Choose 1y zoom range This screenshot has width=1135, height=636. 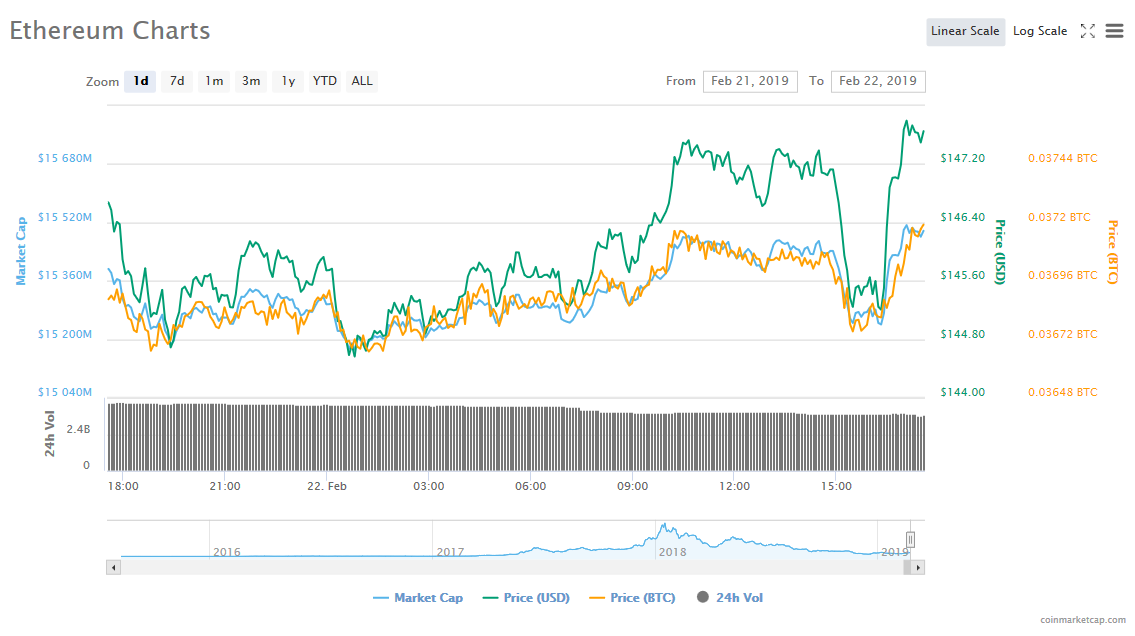click(288, 81)
